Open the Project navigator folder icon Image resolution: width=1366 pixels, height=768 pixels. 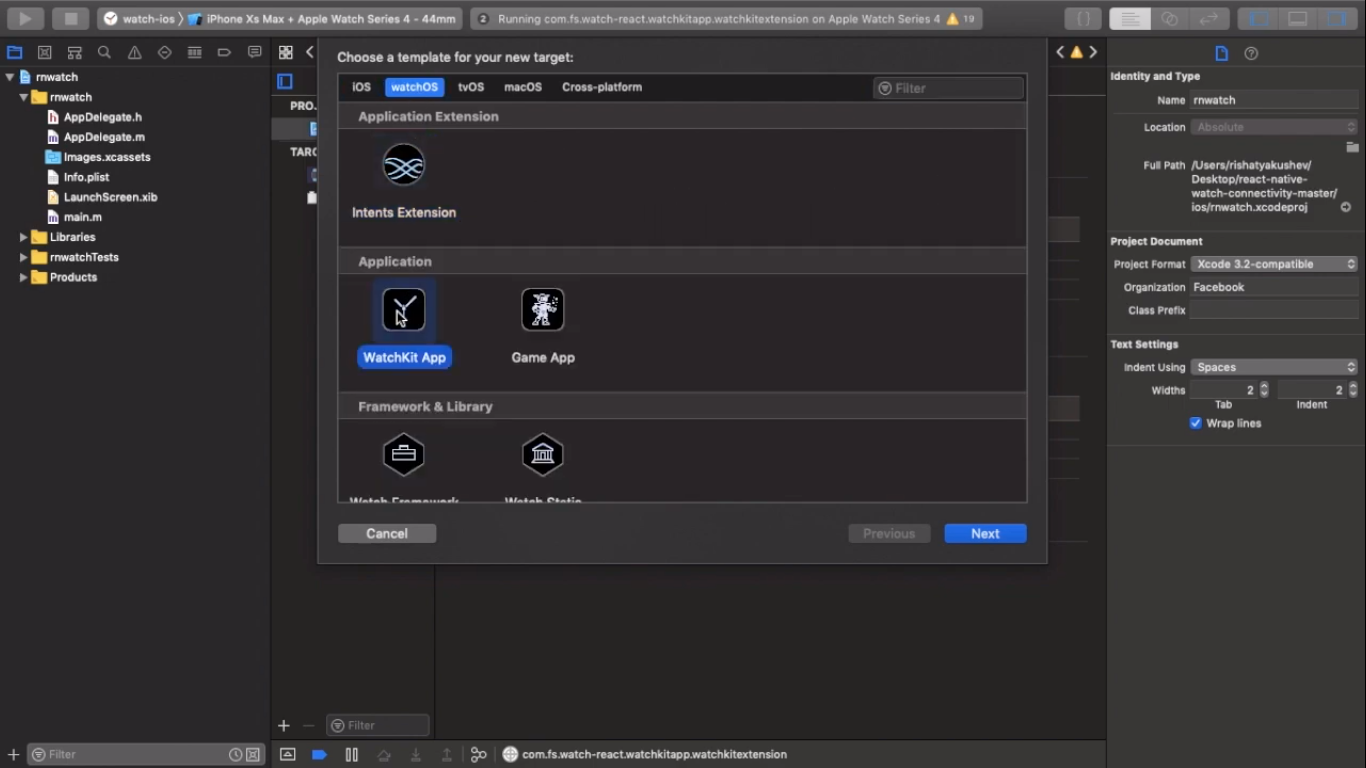tap(14, 52)
